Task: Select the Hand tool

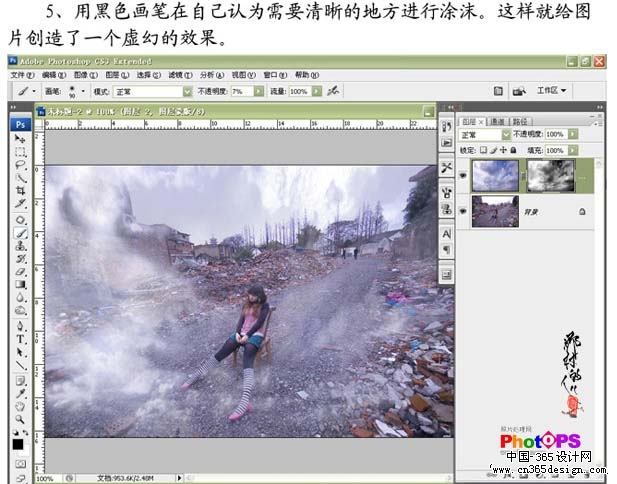Action: pyautogui.click(x=20, y=406)
